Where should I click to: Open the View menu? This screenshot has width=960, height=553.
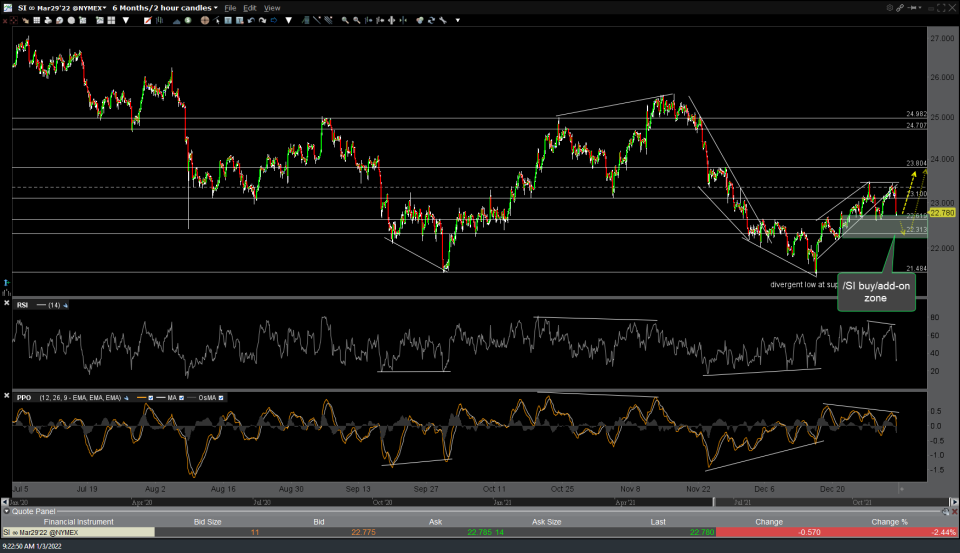(272, 7)
